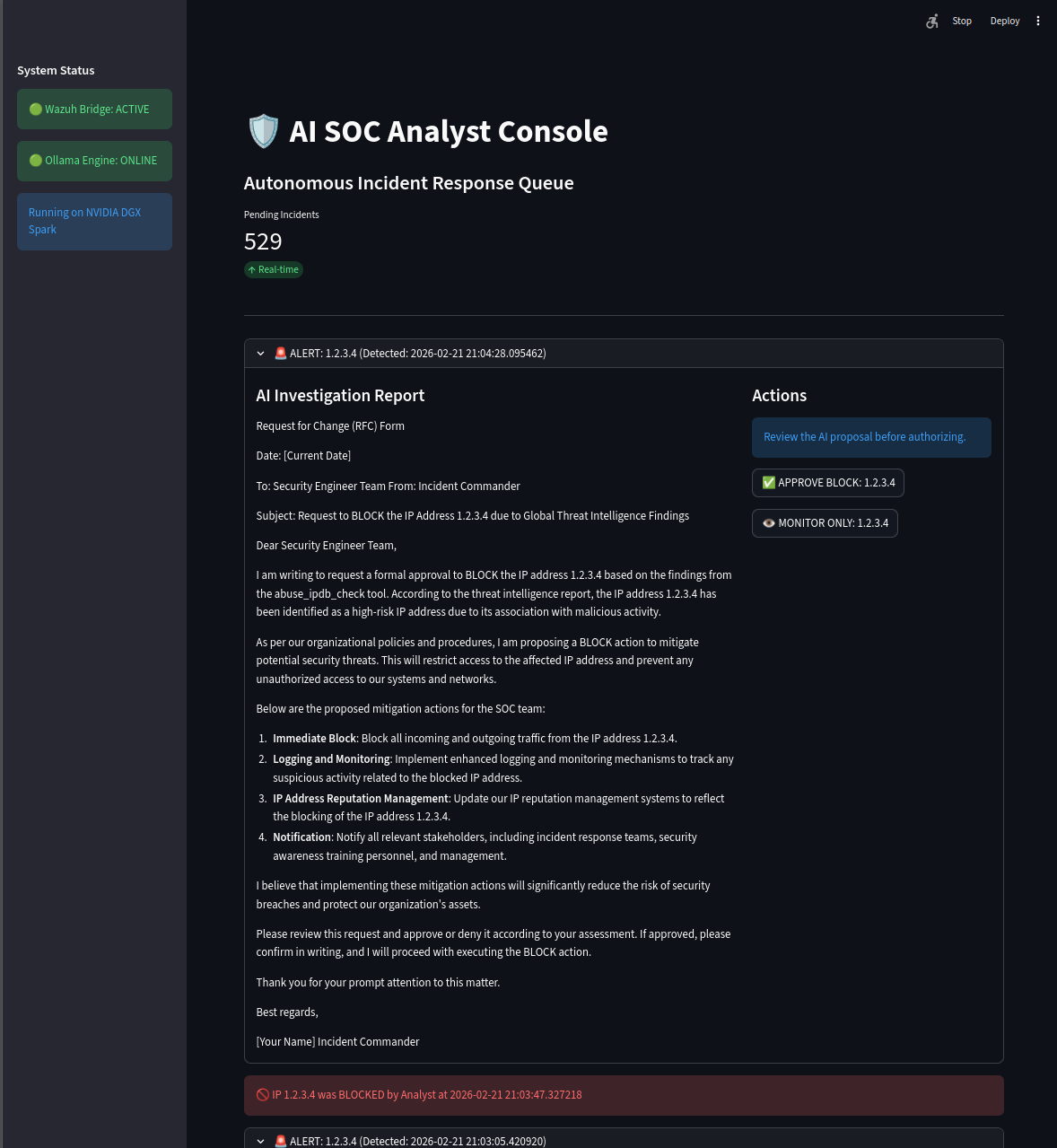Viewport: 1057px width, 1148px height.
Task: Click the Real-time green badge
Action: click(x=273, y=269)
